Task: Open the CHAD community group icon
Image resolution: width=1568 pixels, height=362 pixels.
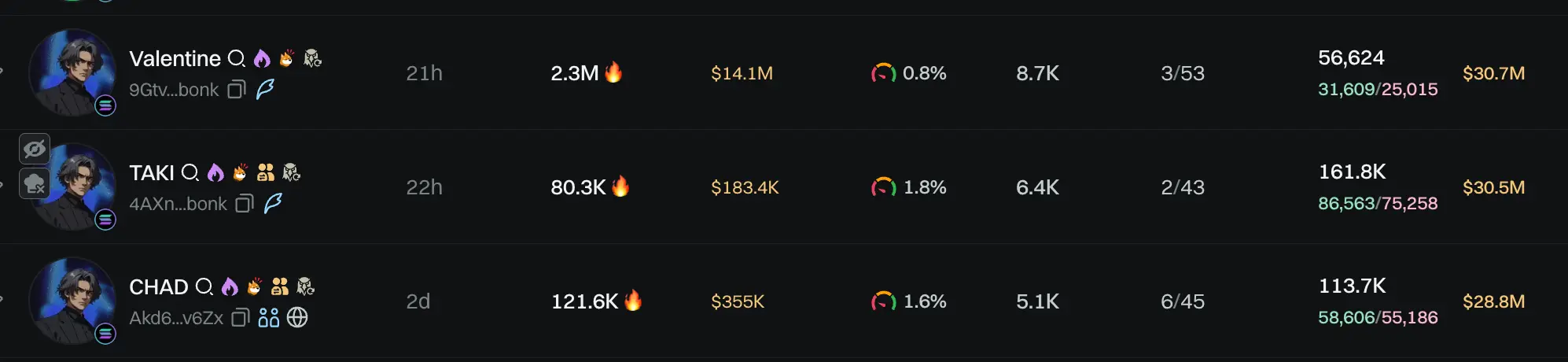Action: 269,318
